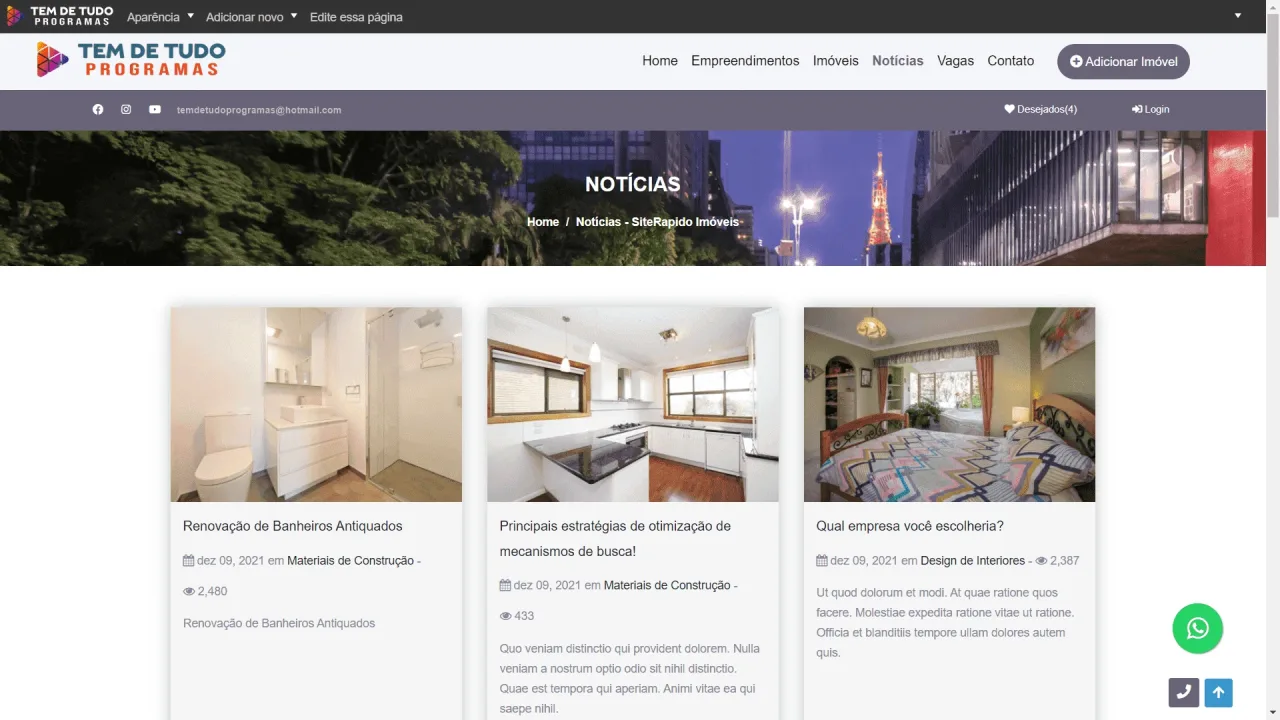The height and width of the screenshot is (720, 1280).
Task: Open the kitchen article thumbnail image
Action: pyautogui.click(x=633, y=404)
